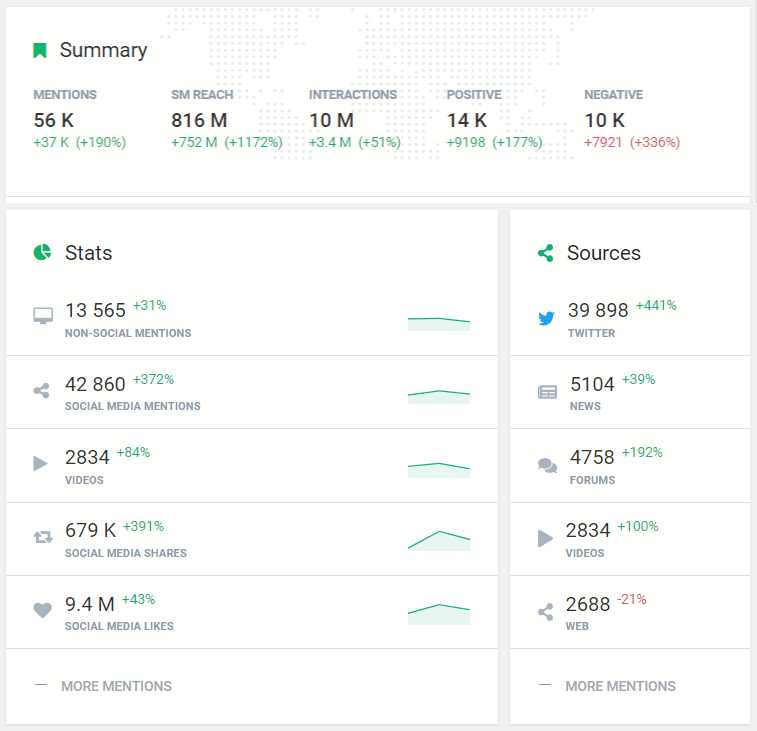The height and width of the screenshot is (731, 757).
Task: Click the 5104 News count
Action: pyautogui.click(x=592, y=384)
